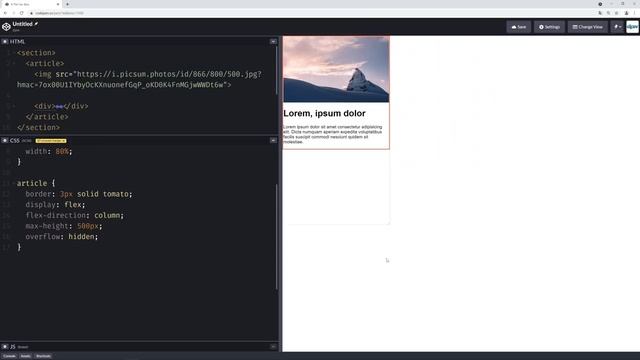Open the Console panel
The height and width of the screenshot is (360, 640).
click(x=9, y=356)
